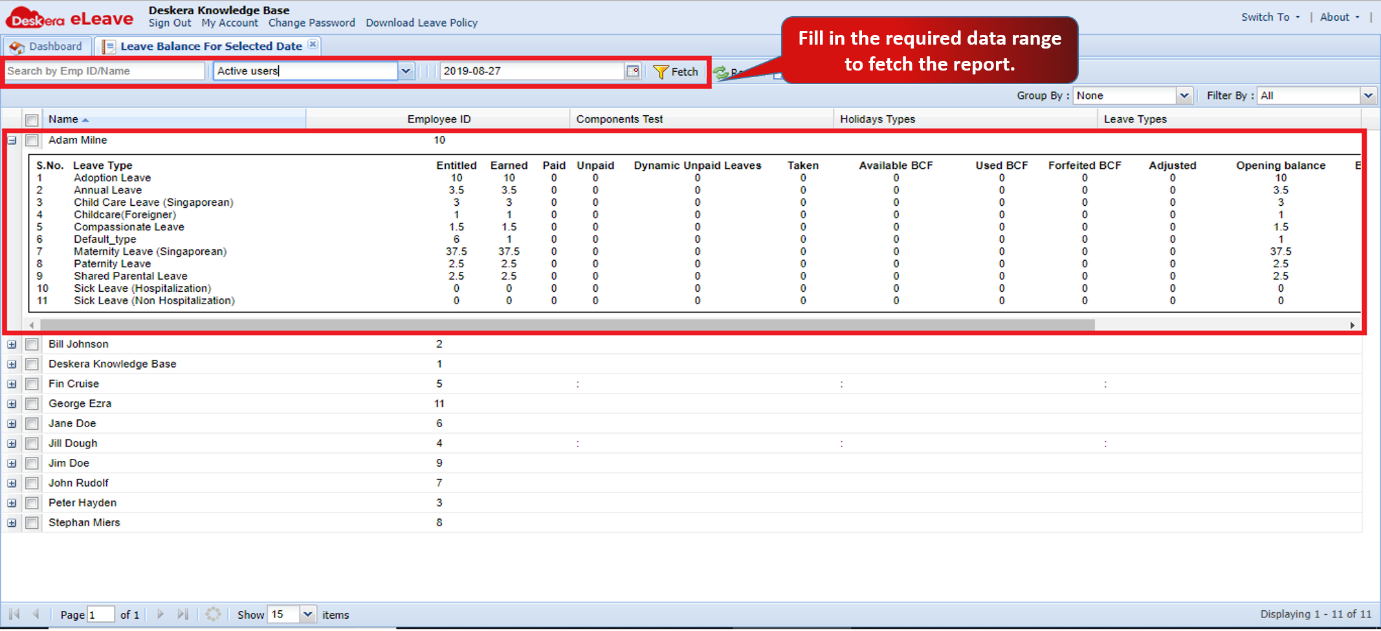
Task: Tick the checkbox for George Ezra
Action: [x=32, y=404]
